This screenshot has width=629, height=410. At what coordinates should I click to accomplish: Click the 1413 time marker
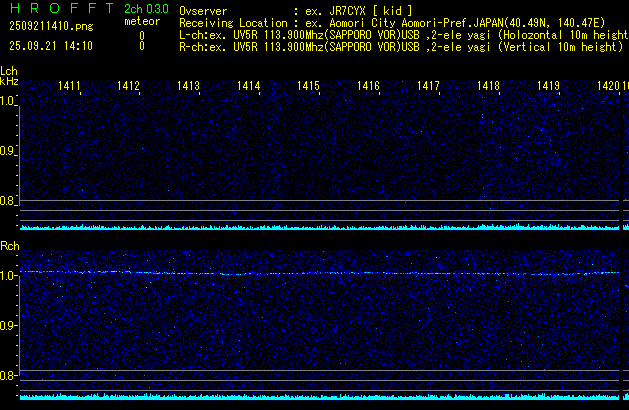(189, 87)
